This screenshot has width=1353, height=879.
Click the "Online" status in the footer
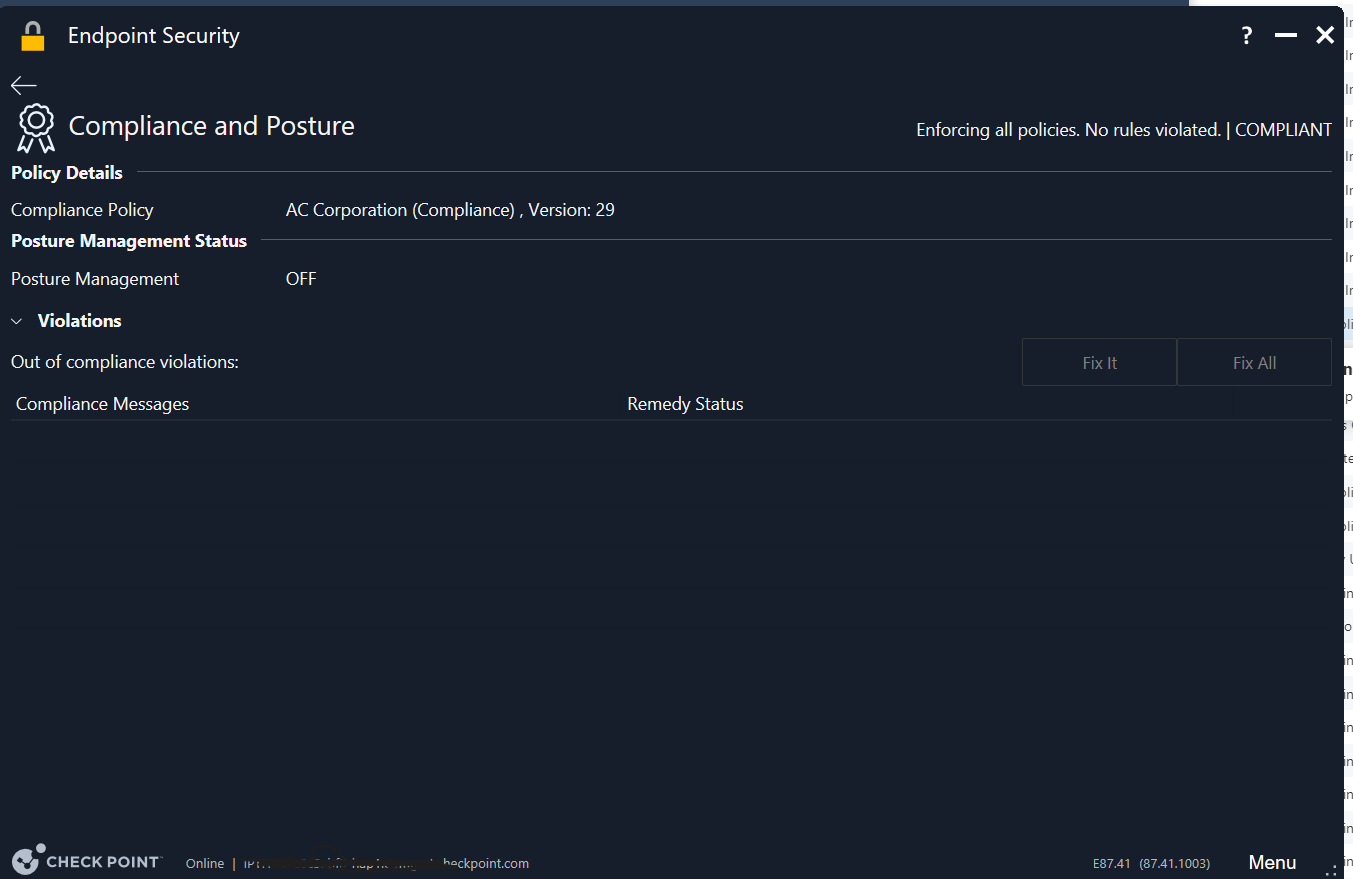click(x=205, y=864)
